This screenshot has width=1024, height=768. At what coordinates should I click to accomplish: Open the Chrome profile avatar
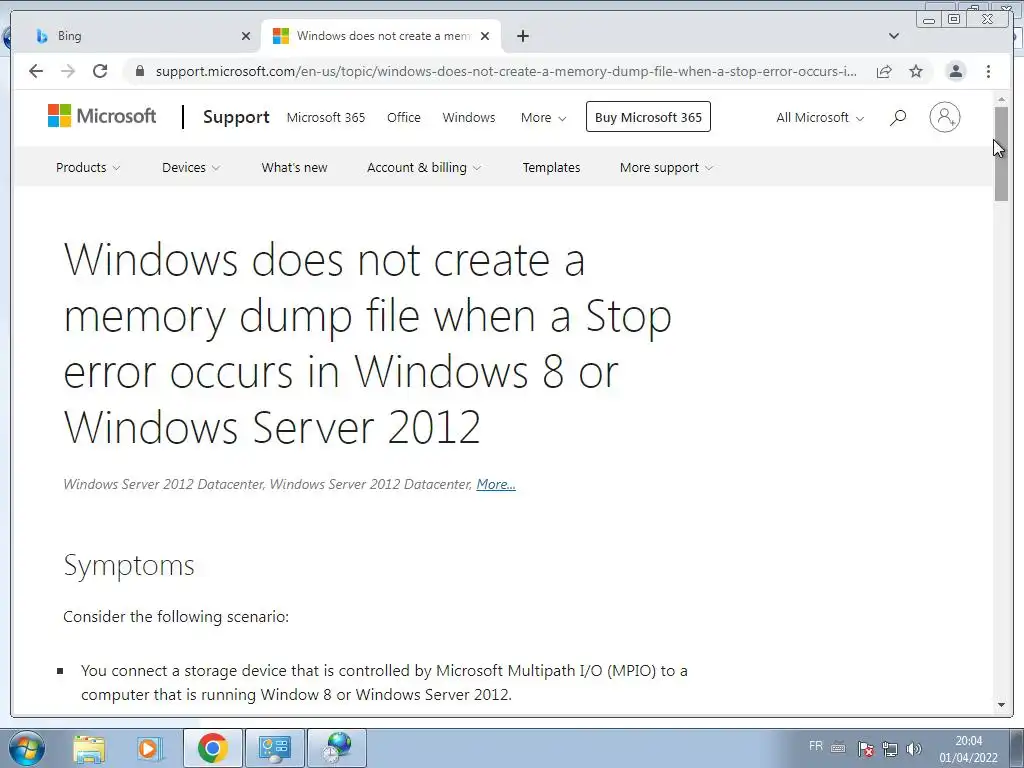pyautogui.click(x=955, y=71)
